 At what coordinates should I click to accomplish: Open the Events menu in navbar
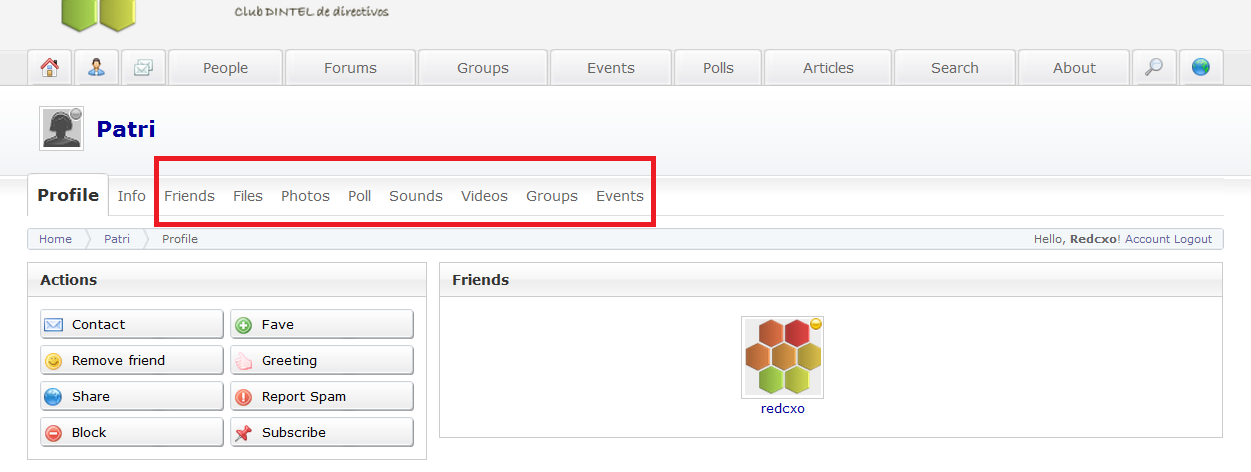point(611,68)
